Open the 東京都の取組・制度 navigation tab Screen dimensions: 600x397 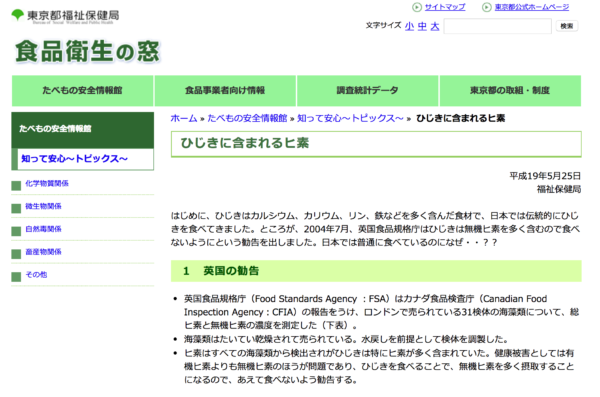(x=510, y=90)
